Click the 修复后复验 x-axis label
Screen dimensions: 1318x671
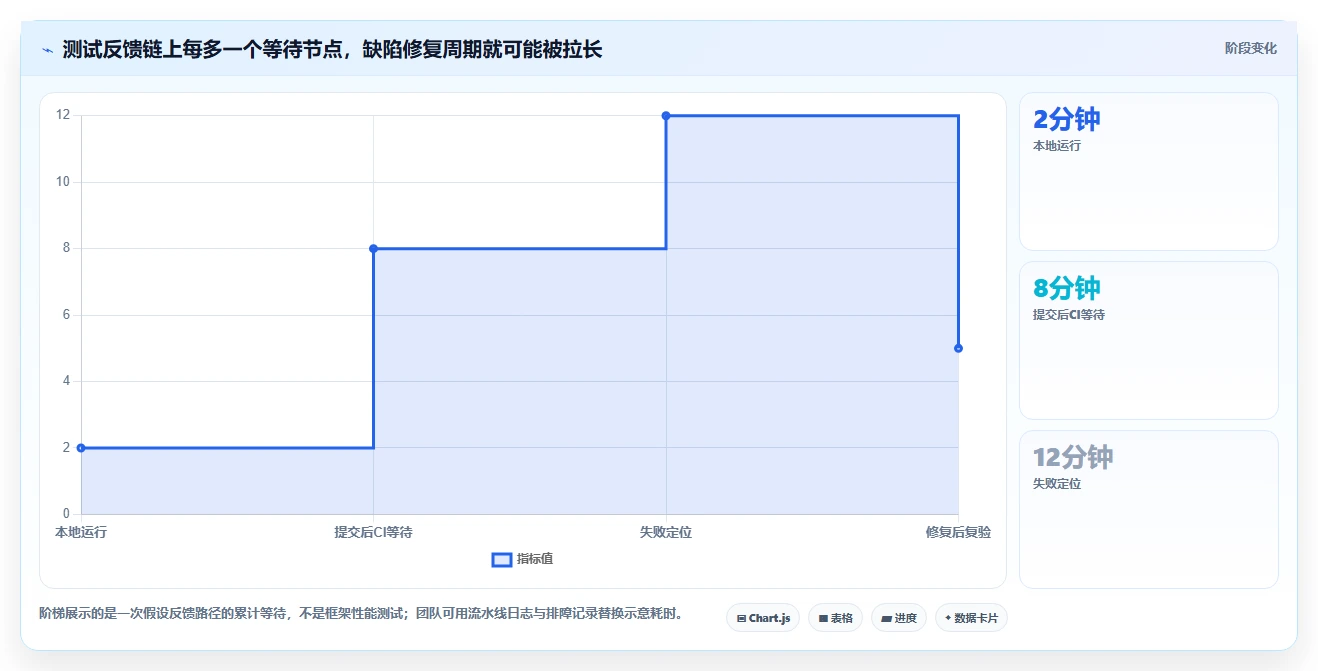958,532
